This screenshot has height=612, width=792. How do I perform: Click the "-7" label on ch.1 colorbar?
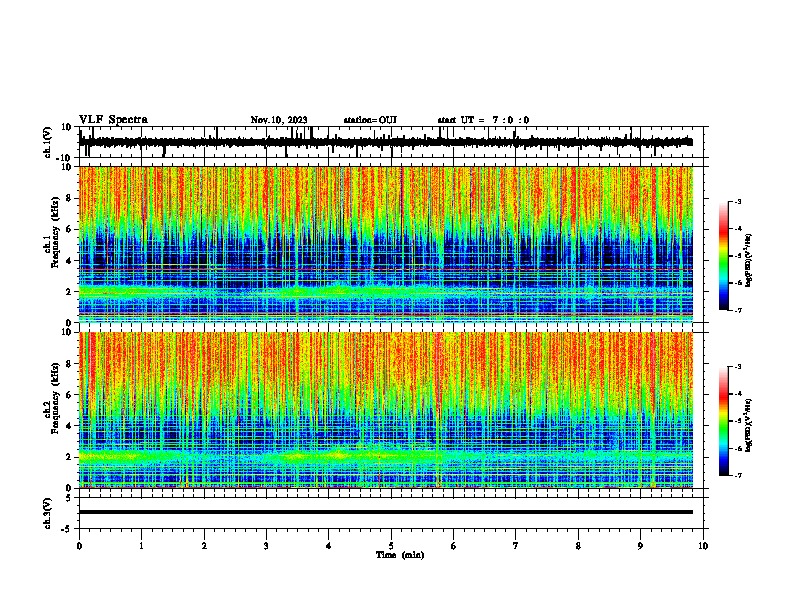[737, 310]
